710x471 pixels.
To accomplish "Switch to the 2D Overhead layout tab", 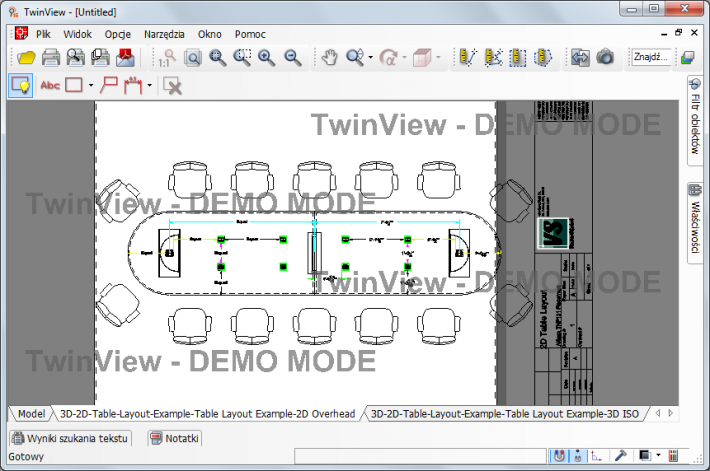I will [x=207, y=414].
